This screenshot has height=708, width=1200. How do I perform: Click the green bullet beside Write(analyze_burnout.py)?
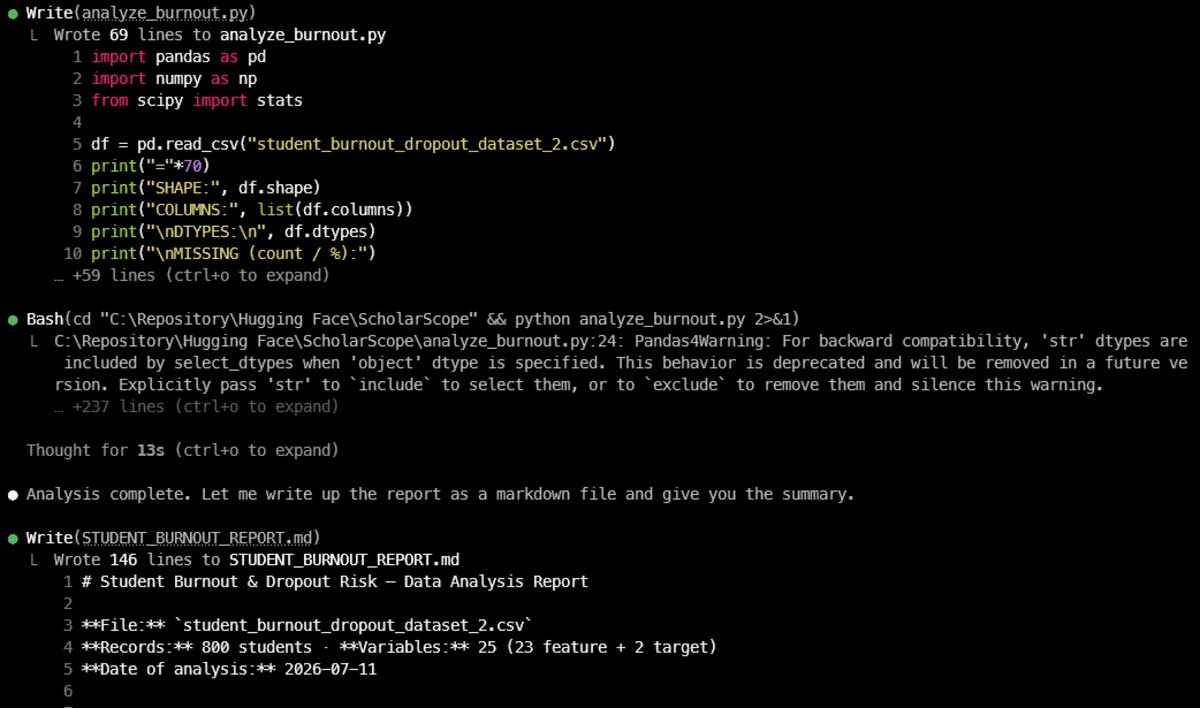click(x=12, y=13)
